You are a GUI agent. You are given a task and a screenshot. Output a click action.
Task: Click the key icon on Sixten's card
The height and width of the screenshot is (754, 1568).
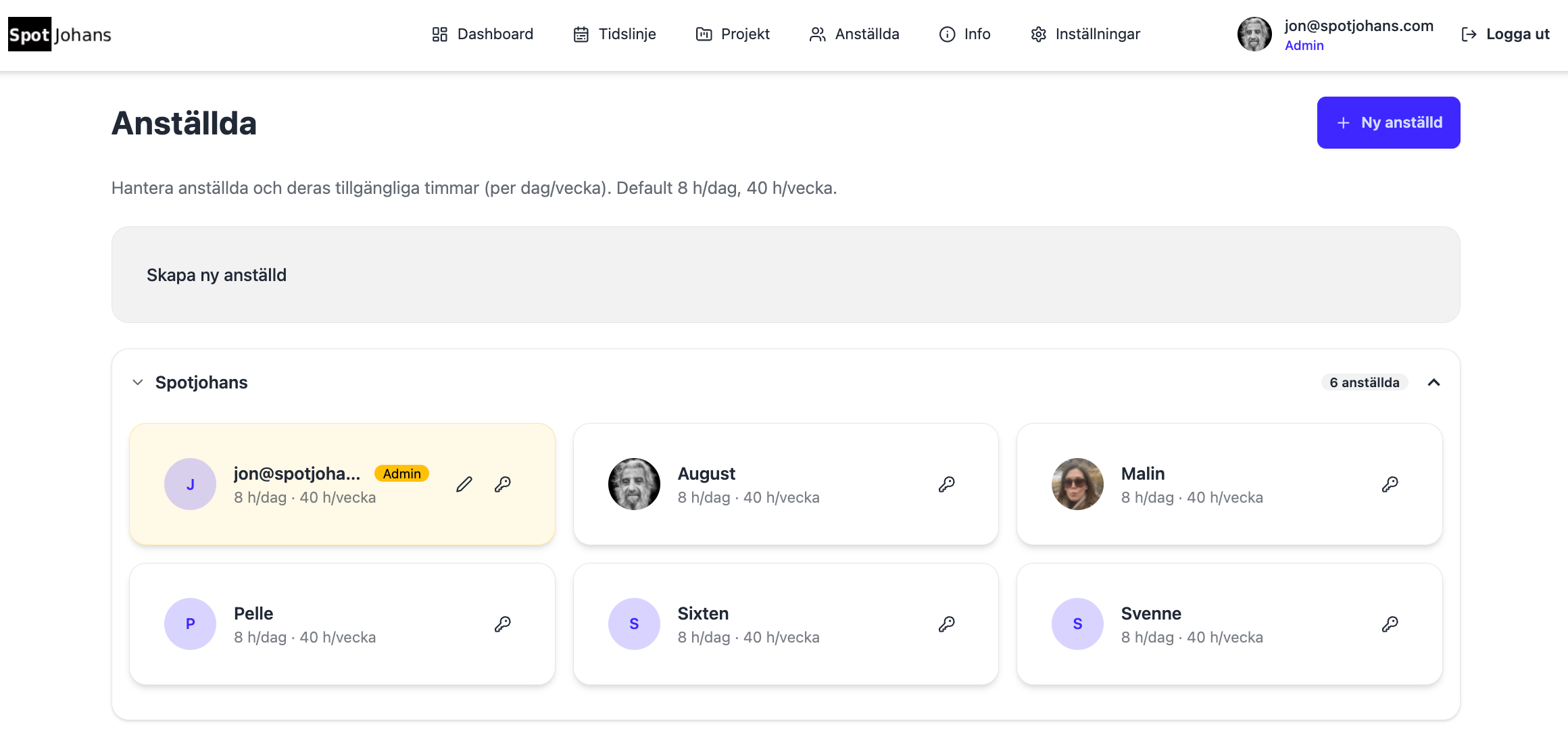(946, 624)
